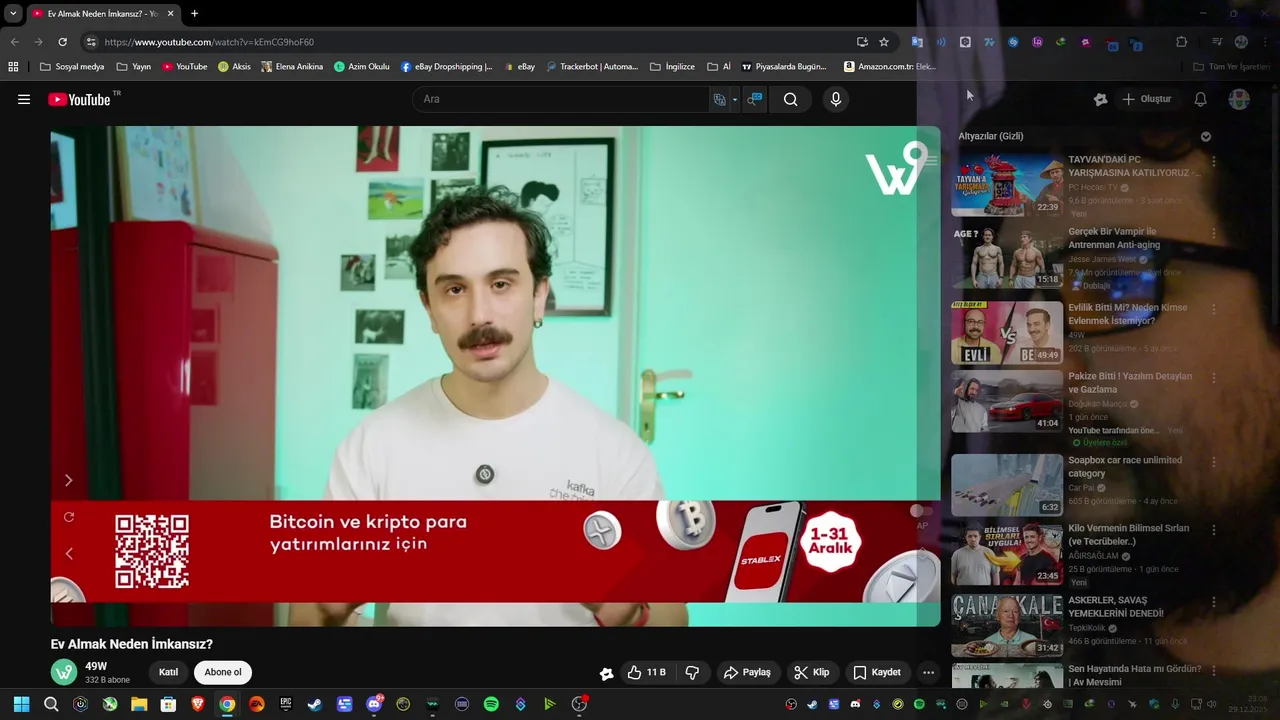Viewport: 1280px width, 720px height.
Task: Open options for Kilo Vermenin video
Action: point(1214,530)
